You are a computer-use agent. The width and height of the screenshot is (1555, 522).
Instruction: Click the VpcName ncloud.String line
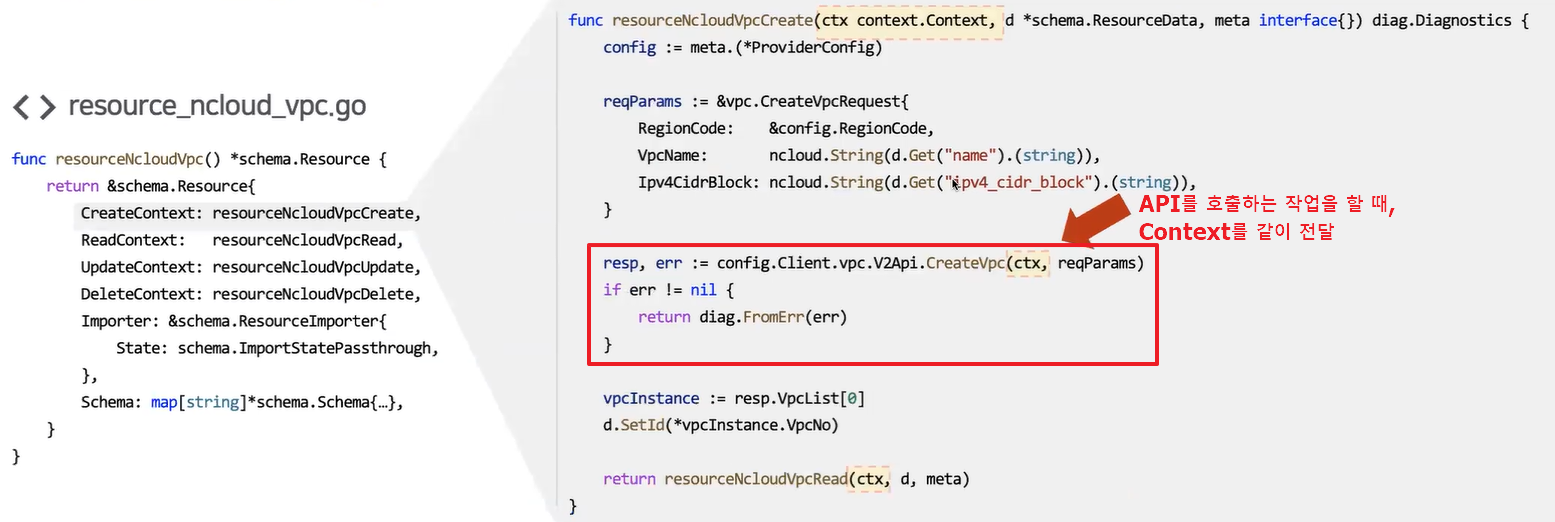[869, 155]
